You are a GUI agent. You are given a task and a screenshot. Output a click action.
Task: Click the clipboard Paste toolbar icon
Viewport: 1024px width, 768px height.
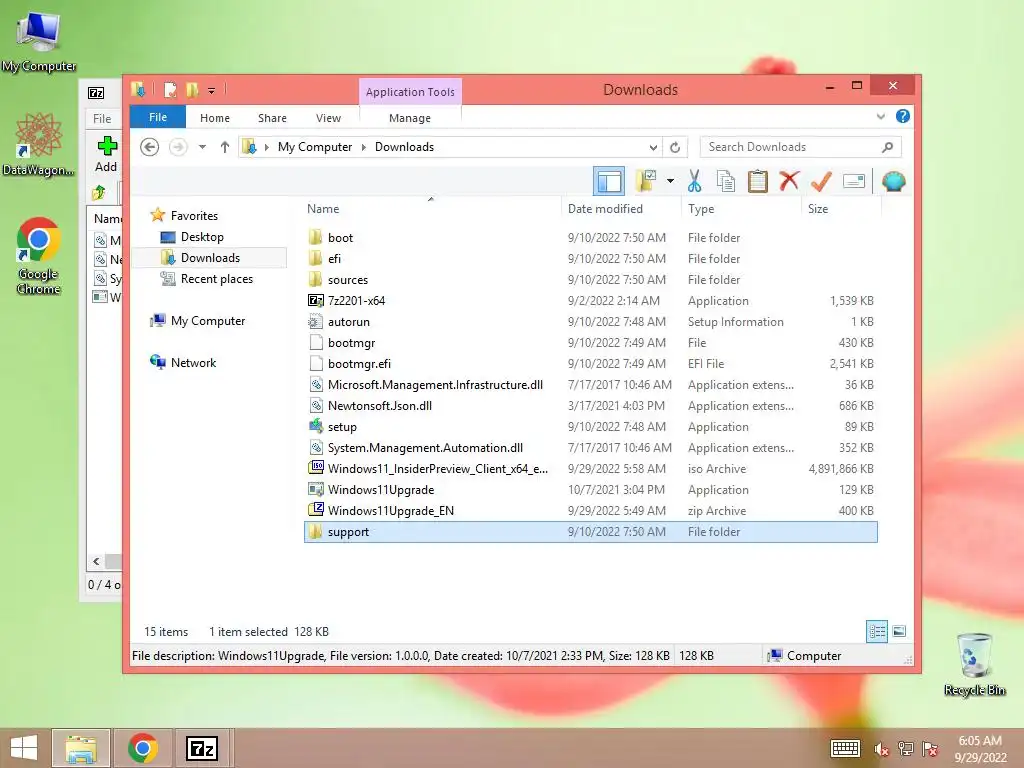pyautogui.click(x=758, y=181)
